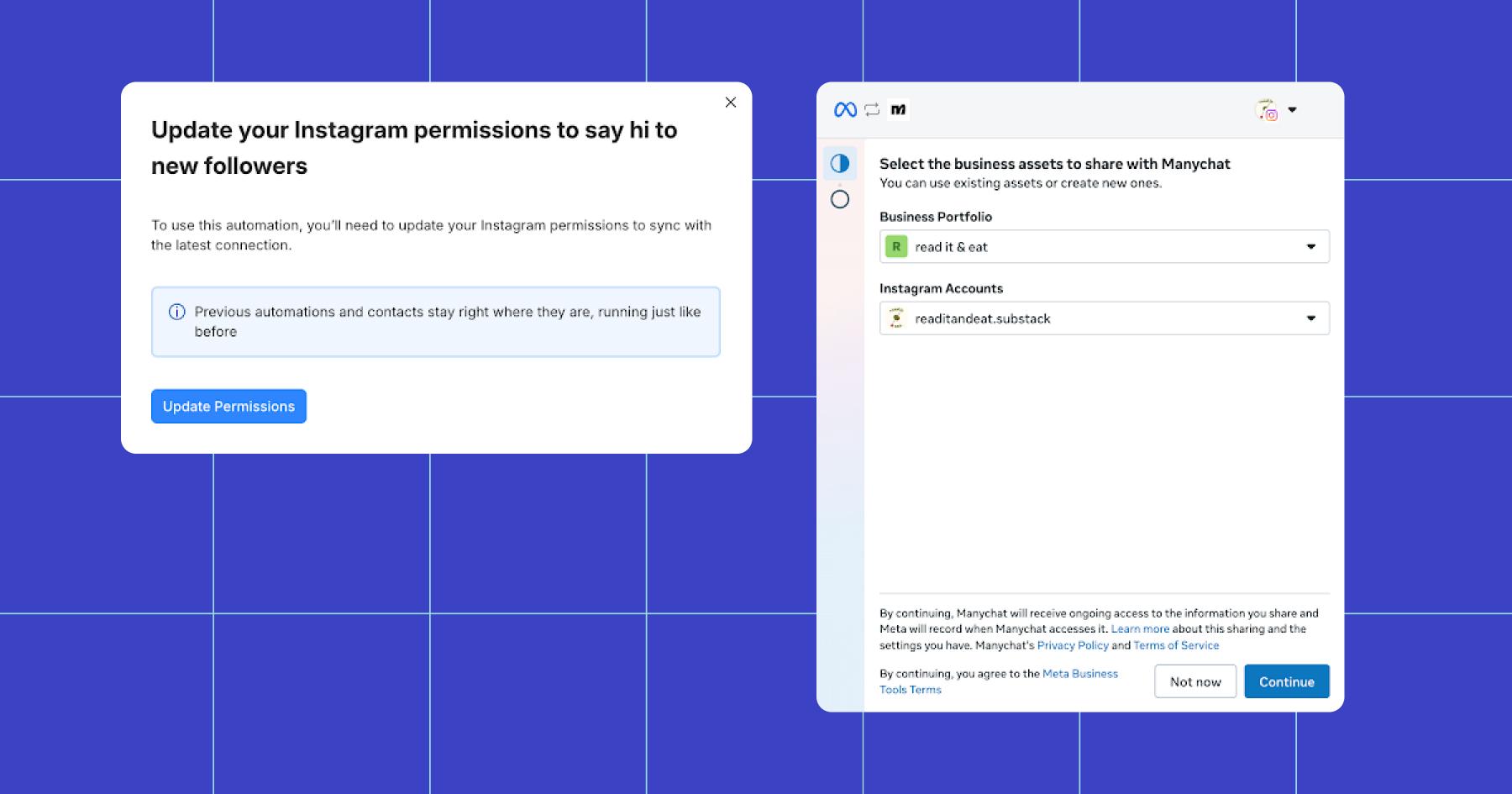1512x794 pixels.
Task: Close the Instagram permissions dialog
Action: coord(731,103)
